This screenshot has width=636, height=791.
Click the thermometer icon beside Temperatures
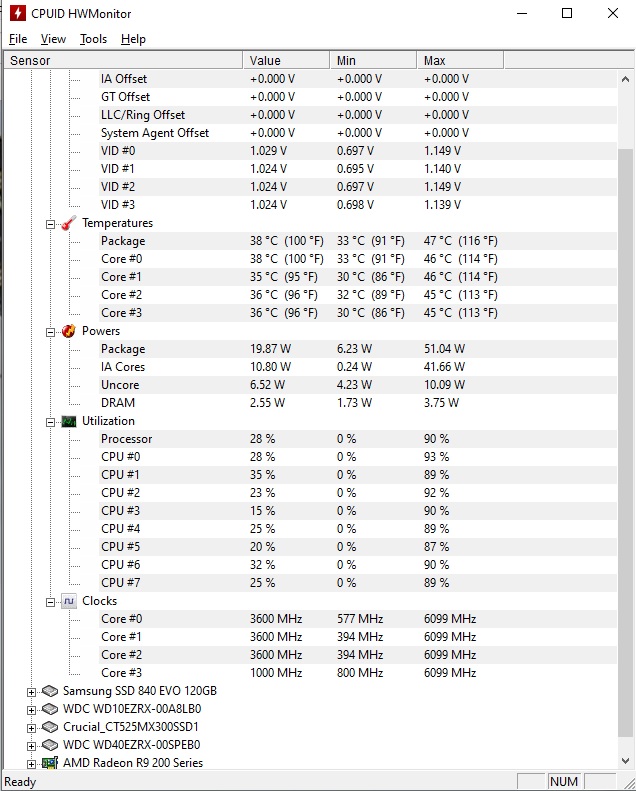point(69,223)
